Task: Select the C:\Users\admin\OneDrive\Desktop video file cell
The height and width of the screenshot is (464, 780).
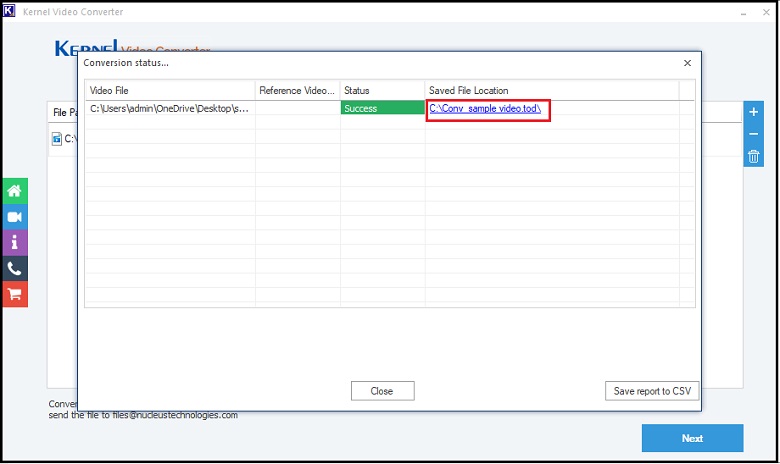Action: (x=170, y=108)
